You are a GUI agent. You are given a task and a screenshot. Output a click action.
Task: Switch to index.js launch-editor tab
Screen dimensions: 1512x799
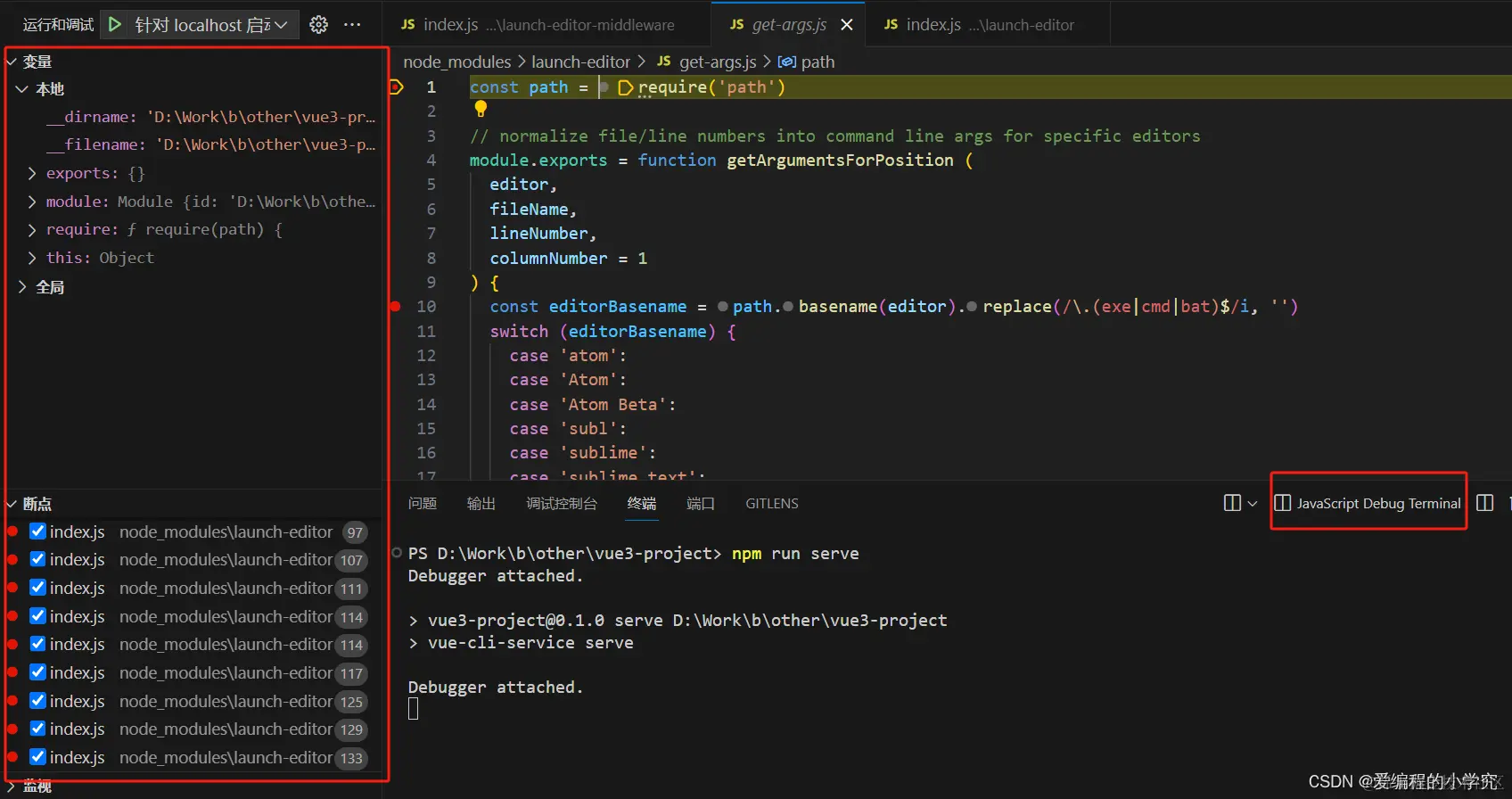pos(988,25)
